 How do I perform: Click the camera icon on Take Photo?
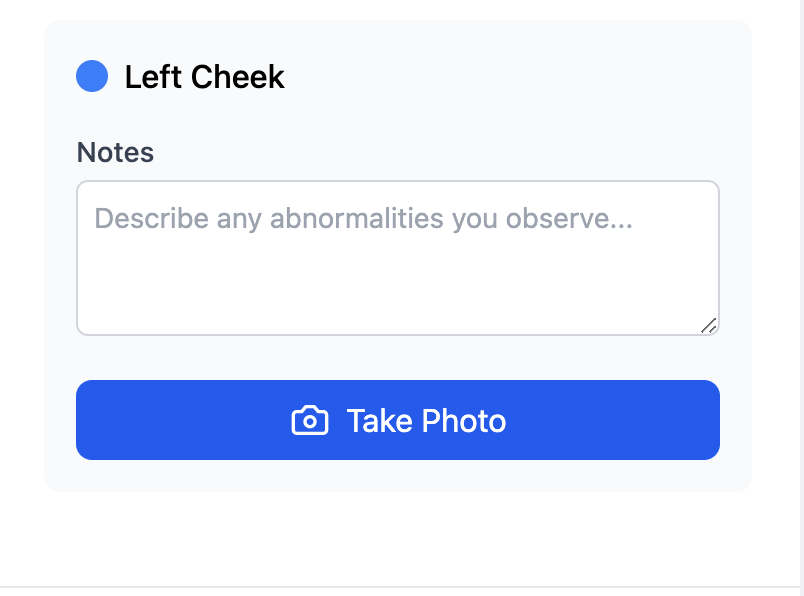pos(310,421)
